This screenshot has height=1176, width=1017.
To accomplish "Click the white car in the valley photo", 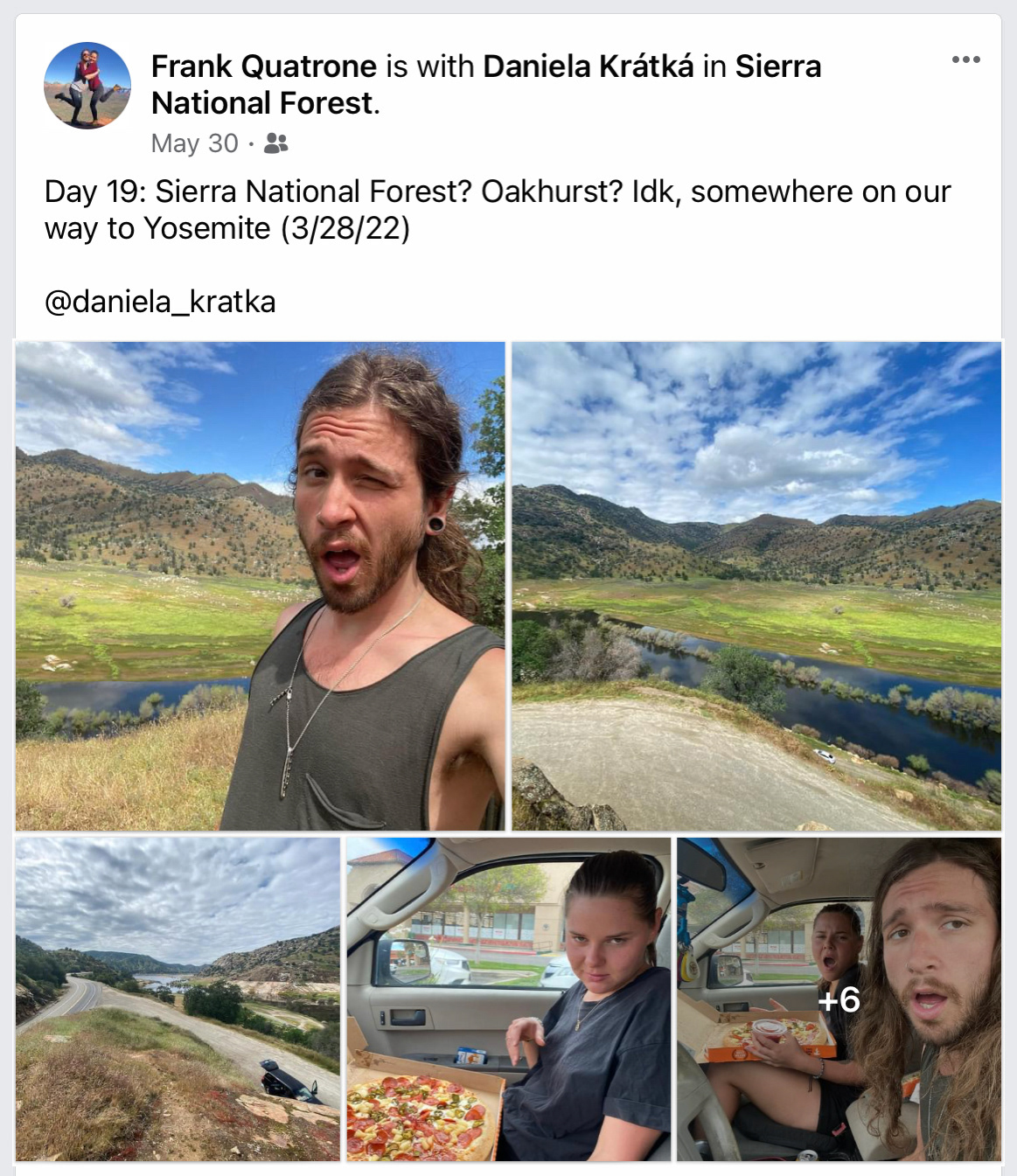I will [824, 755].
